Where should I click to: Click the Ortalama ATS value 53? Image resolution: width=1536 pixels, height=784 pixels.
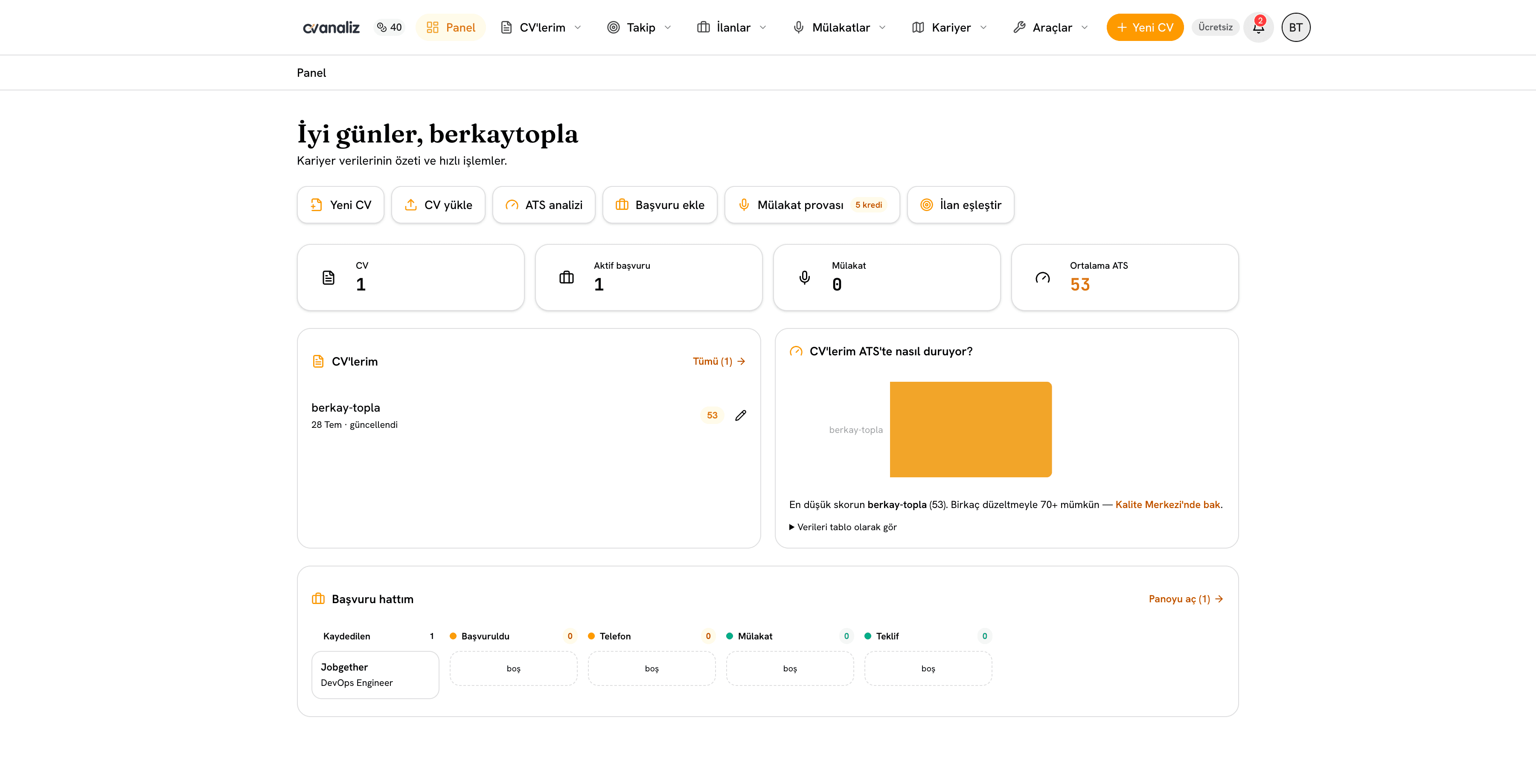[x=1080, y=285]
